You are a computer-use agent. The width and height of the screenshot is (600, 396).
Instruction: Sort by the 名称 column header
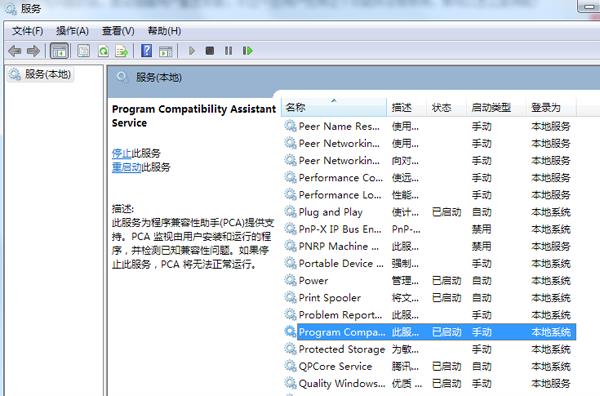(x=334, y=108)
